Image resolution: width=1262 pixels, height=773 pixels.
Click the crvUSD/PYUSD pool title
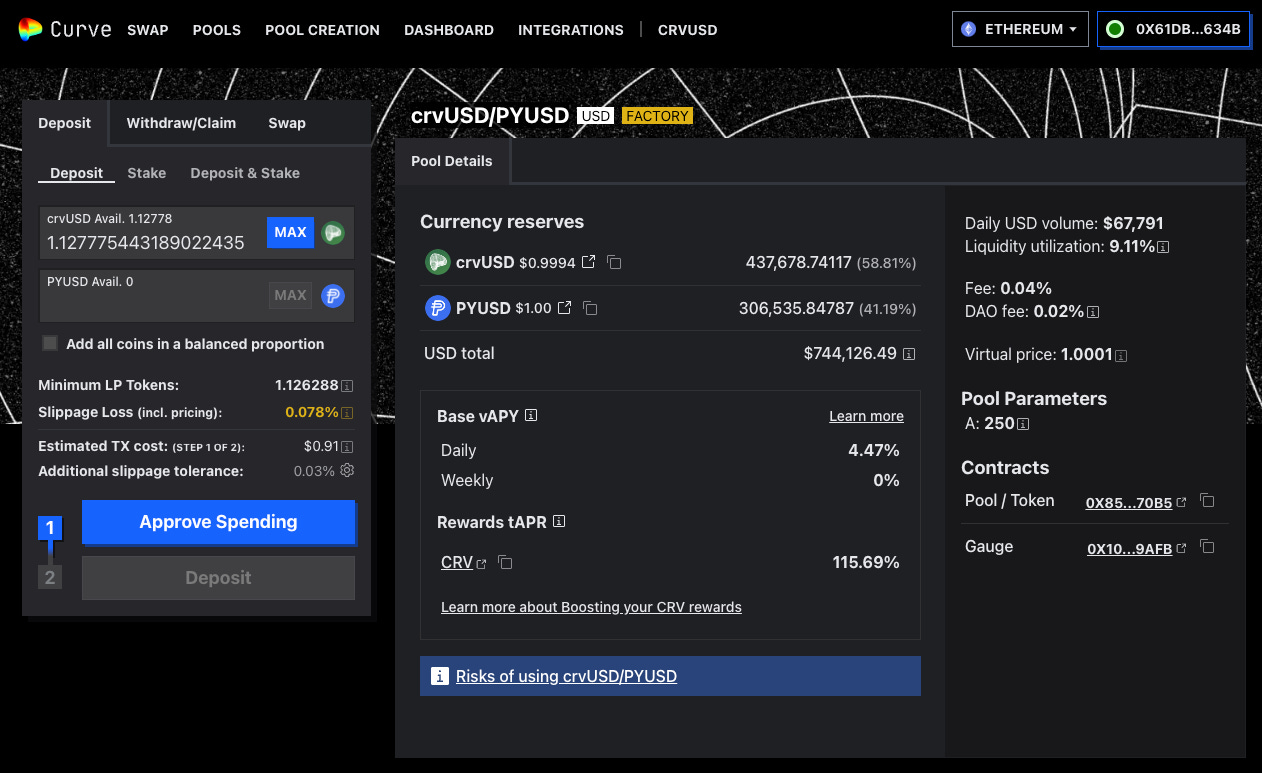(490, 115)
